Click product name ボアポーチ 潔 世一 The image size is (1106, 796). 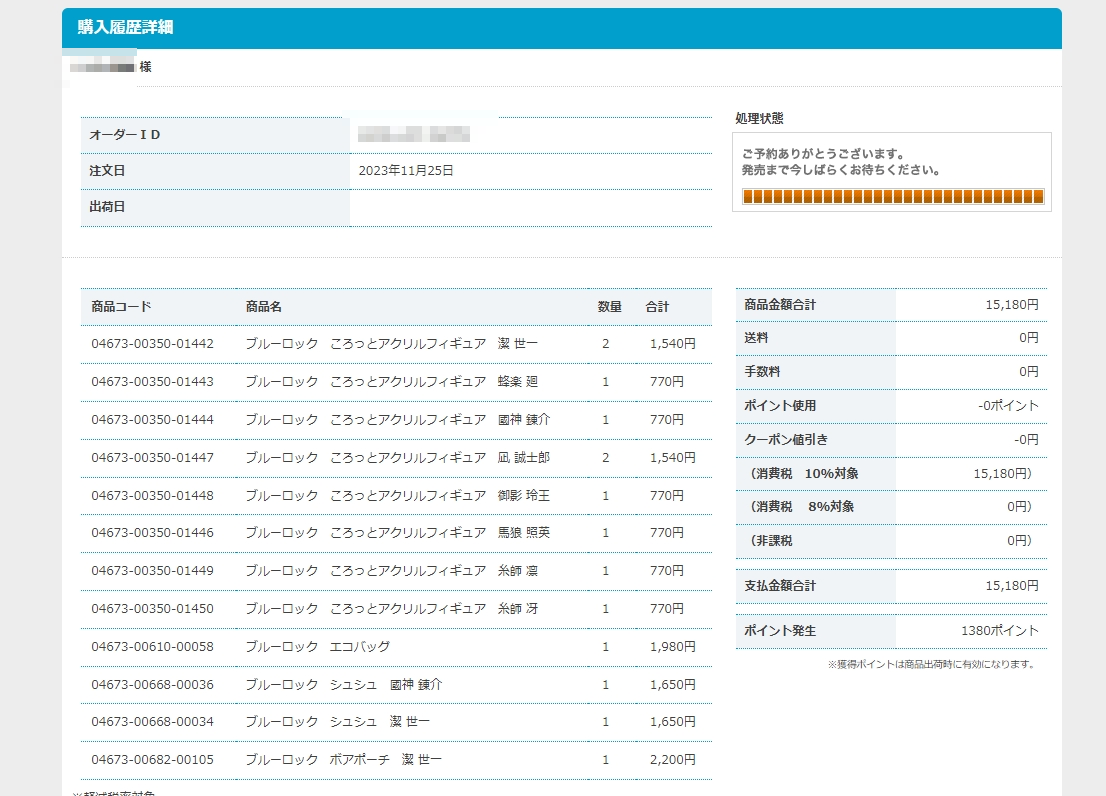[386, 759]
